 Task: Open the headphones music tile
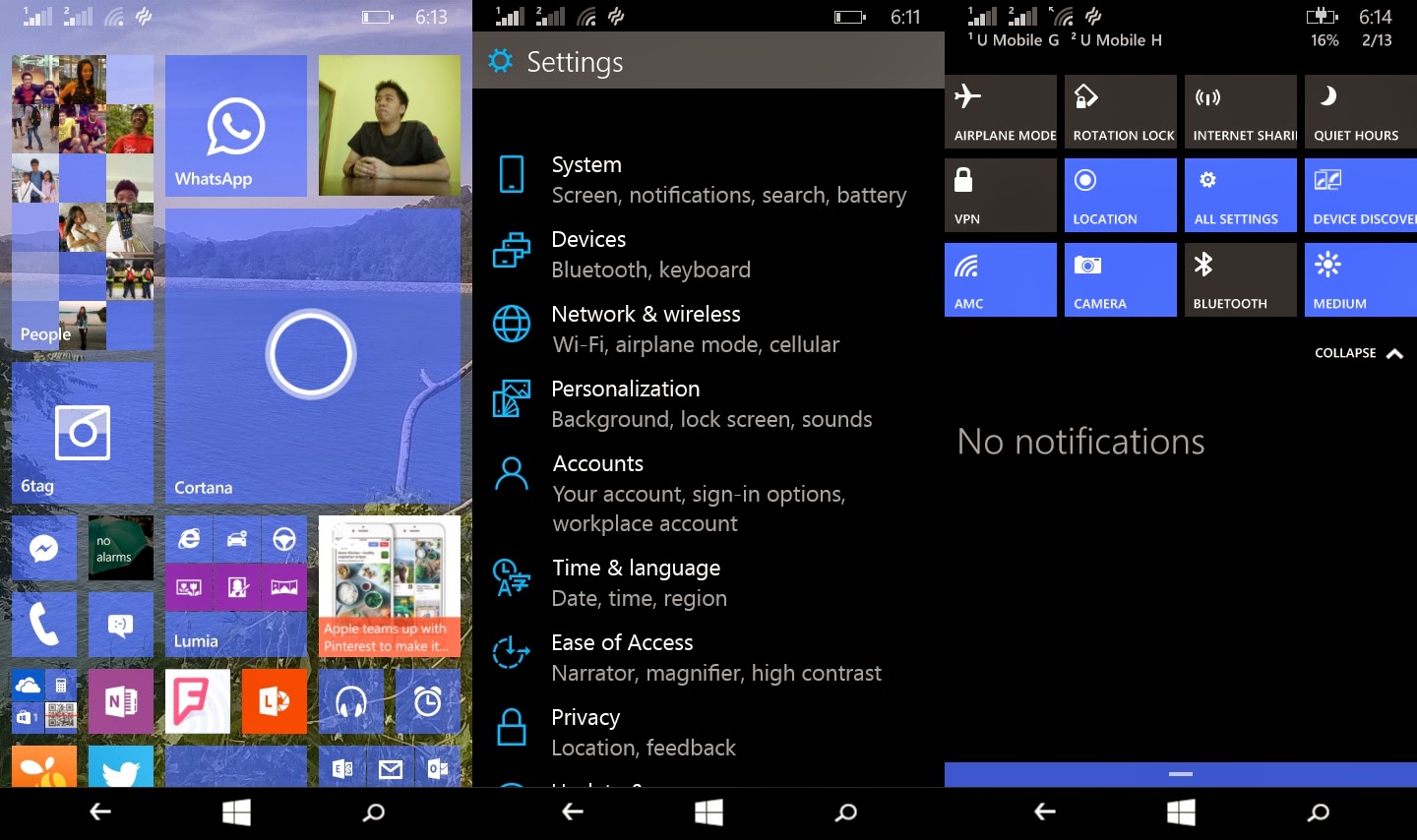[351, 701]
